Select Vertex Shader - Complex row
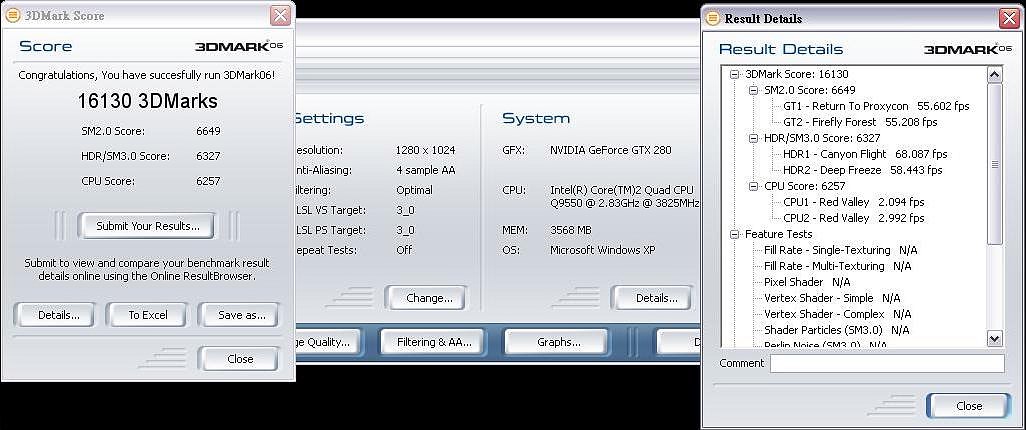Image resolution: width=1026 pixels, height=430 pixels. 837,314
